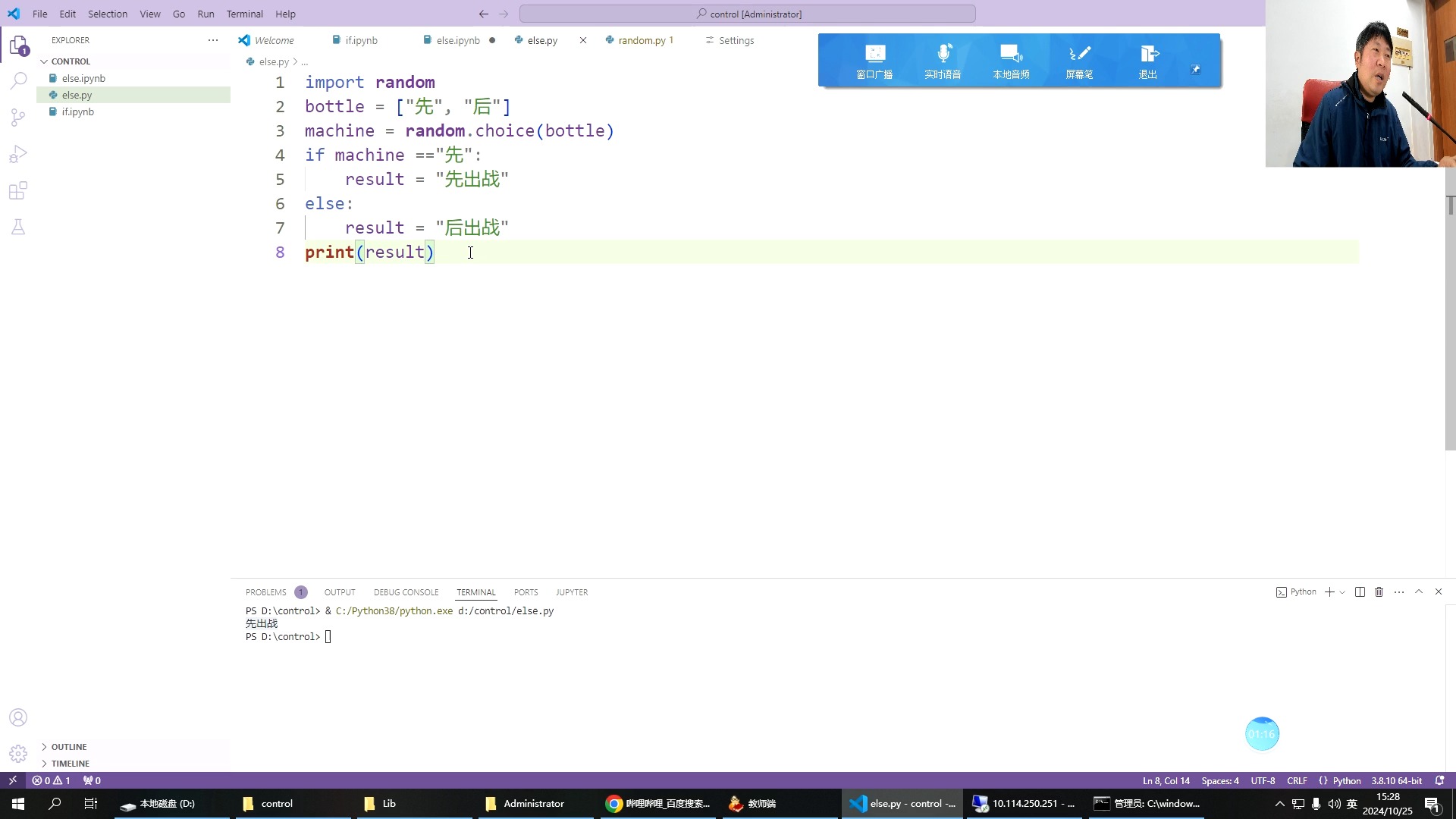1456x819 pixels.
Task: Expand the TIMELINE section in explorer
Action: click(71, 763)
